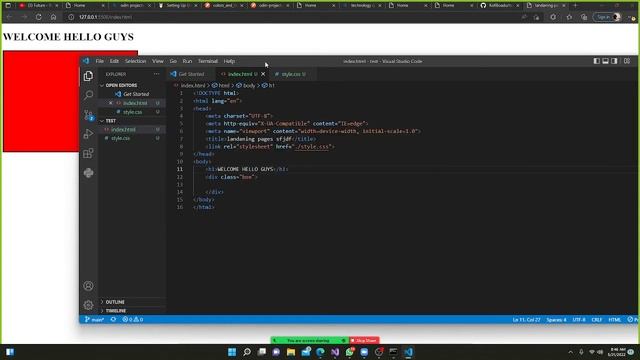Click the red box on the web page

click(x=41, y=101)
